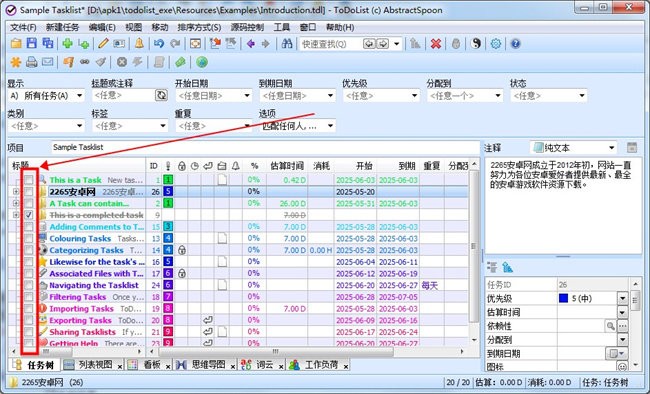Screen dimensions: 650x394
Task: Uncheck the completed task checkbox
Action: (29, 215)
